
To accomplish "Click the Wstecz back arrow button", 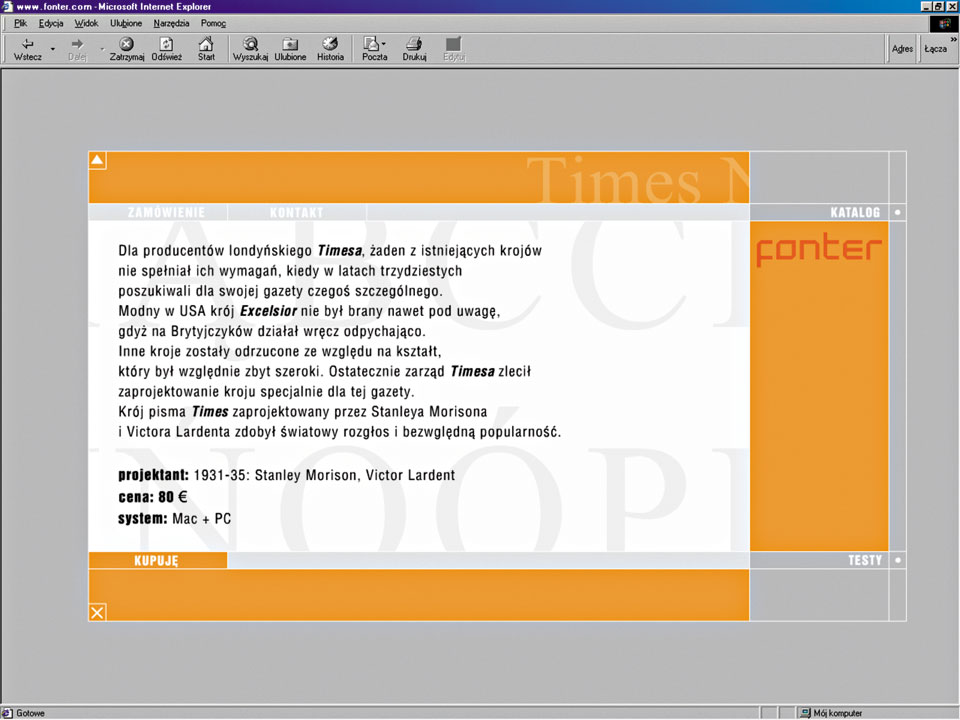I will [x=28, y=49].
